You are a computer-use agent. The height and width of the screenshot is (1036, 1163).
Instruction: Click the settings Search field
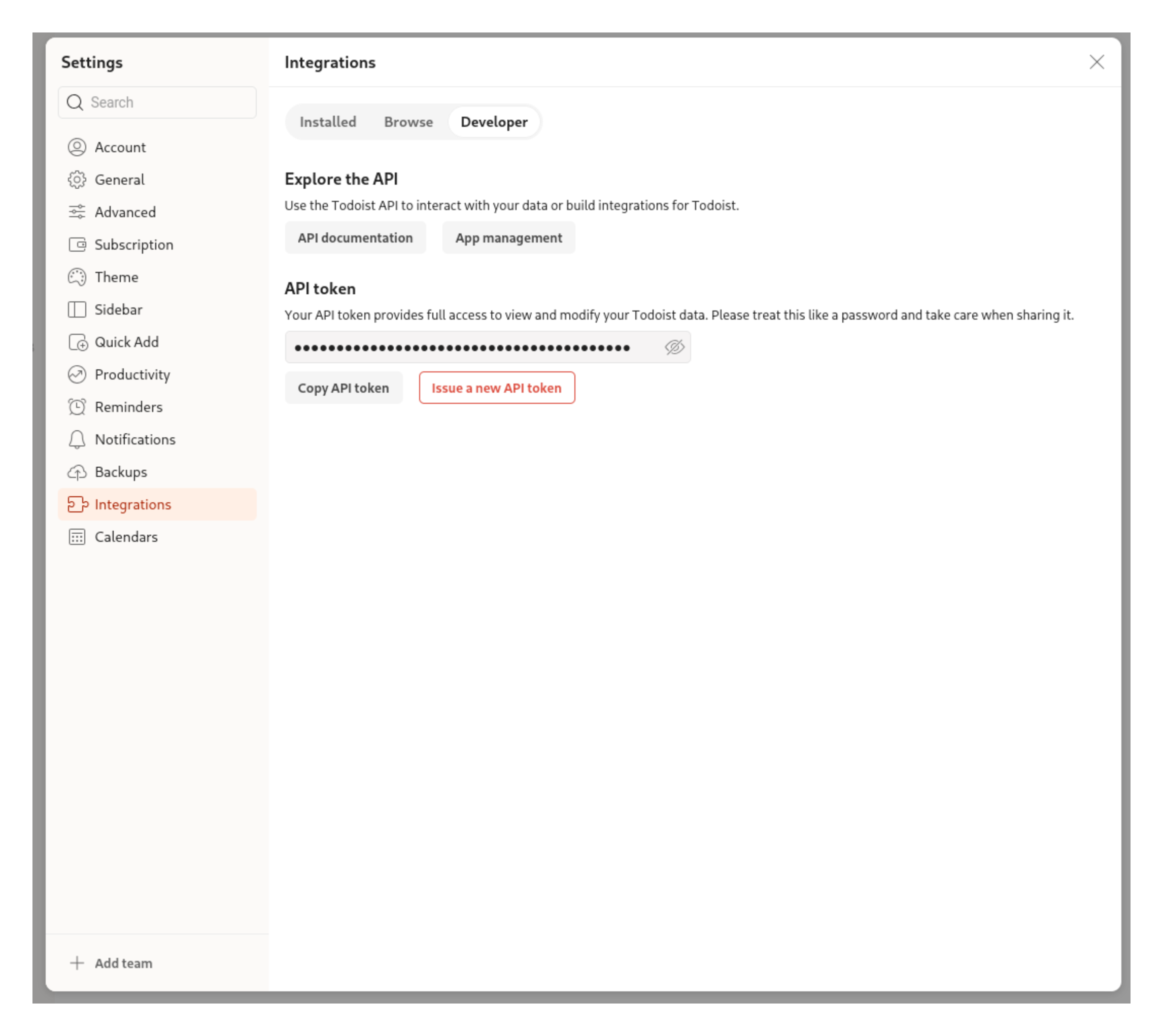point(157,102)
